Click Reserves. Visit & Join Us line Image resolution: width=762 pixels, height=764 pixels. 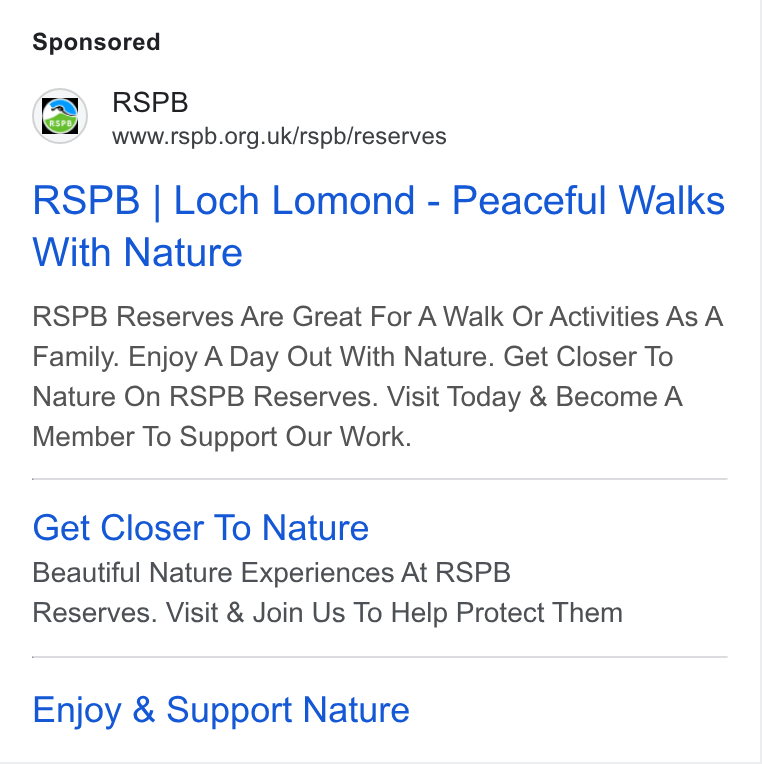[x=327, y=612]
